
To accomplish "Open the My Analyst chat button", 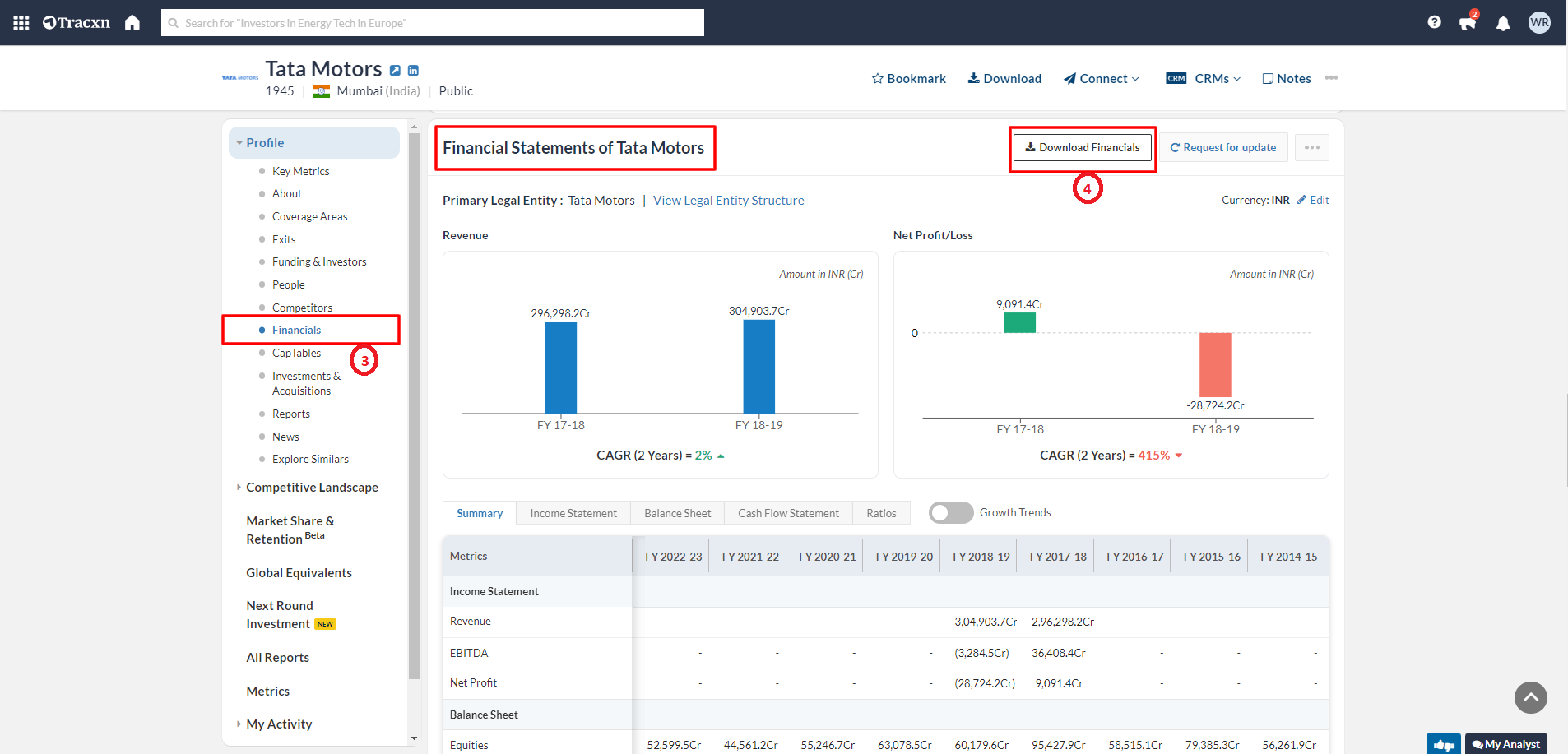I will click(x=1505, y=744).
